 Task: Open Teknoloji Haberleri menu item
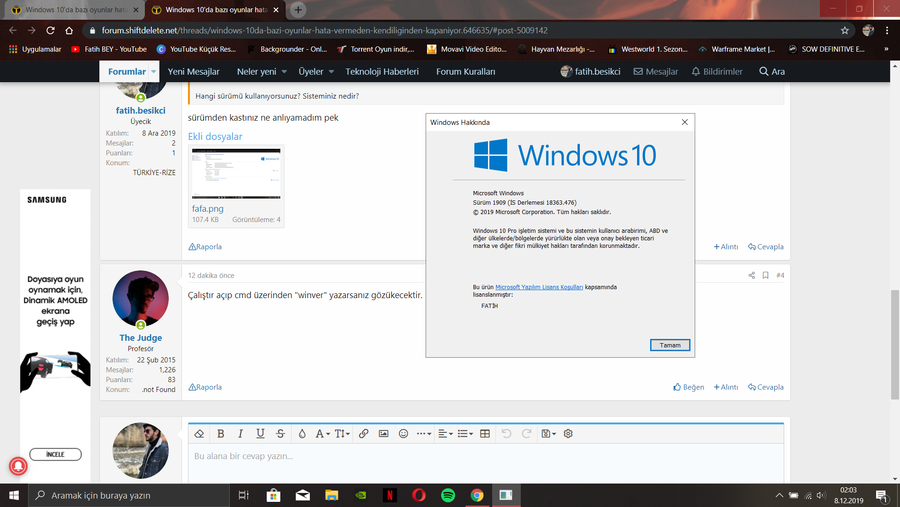382,72
